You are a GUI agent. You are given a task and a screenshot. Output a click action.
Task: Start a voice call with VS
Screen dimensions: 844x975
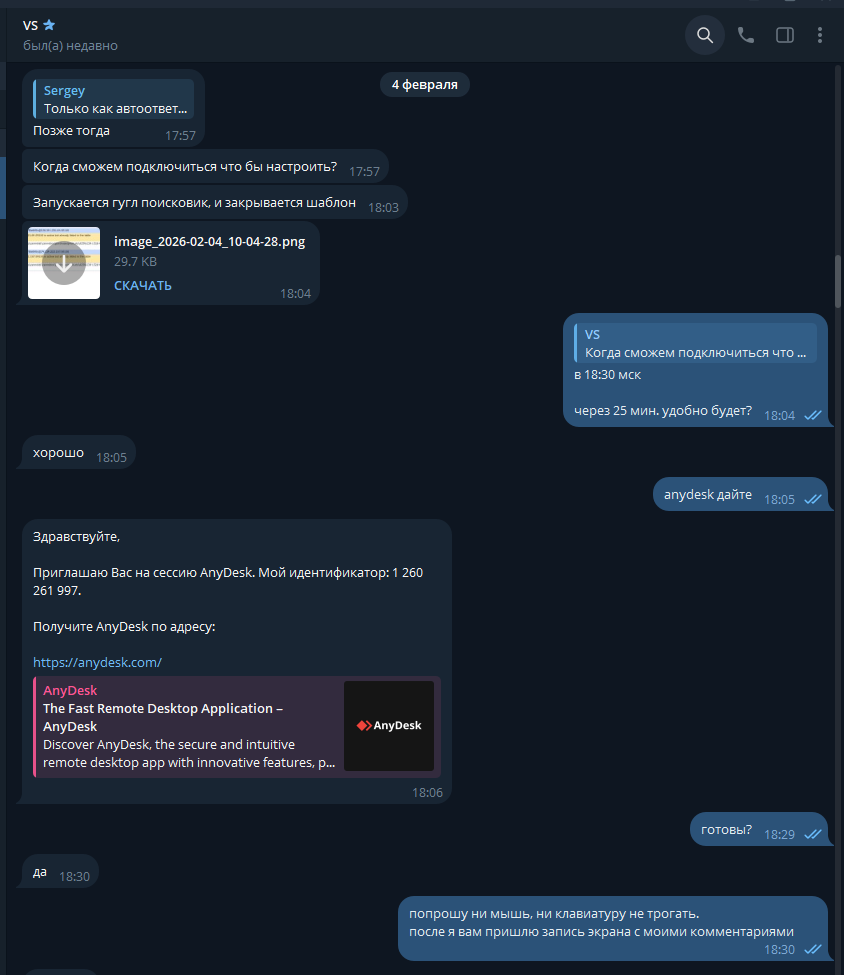click(745, 35)
